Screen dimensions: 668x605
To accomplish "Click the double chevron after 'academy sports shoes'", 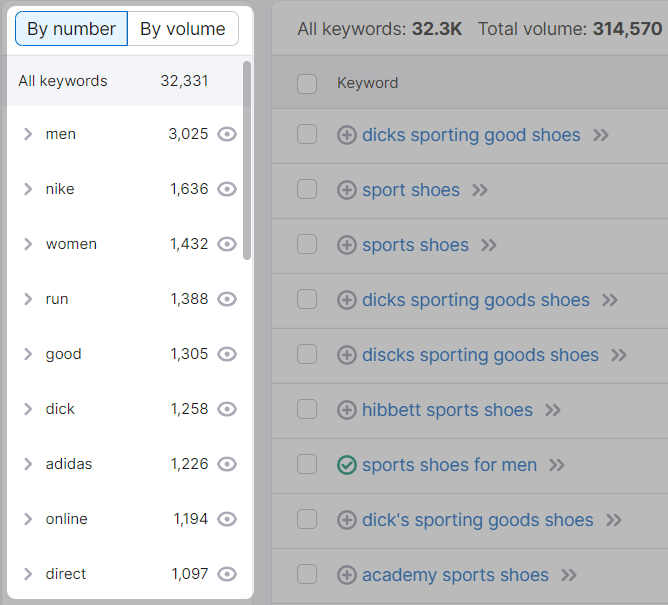I will [x=569, y=575].
